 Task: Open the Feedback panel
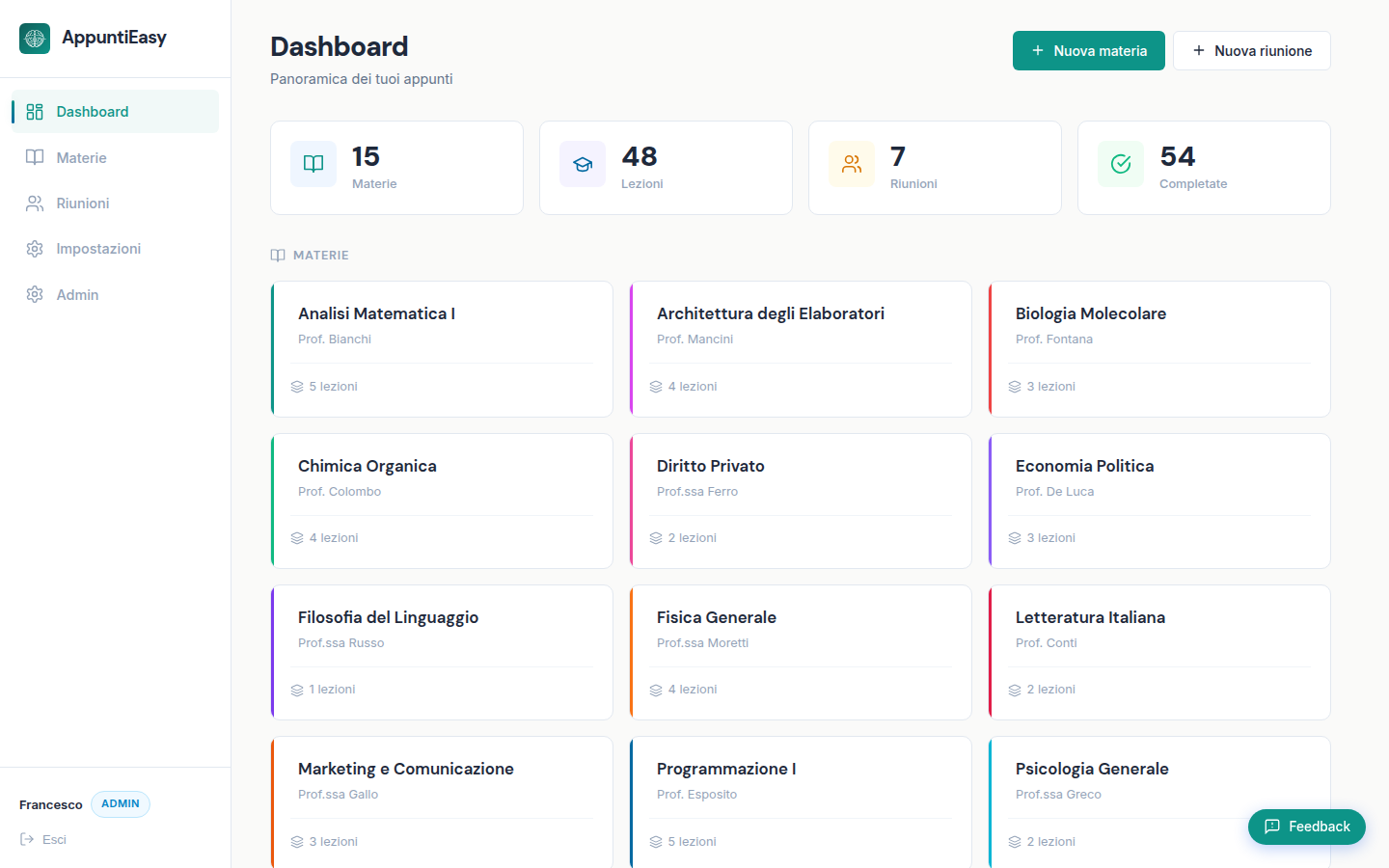[x=1307, y=827]
